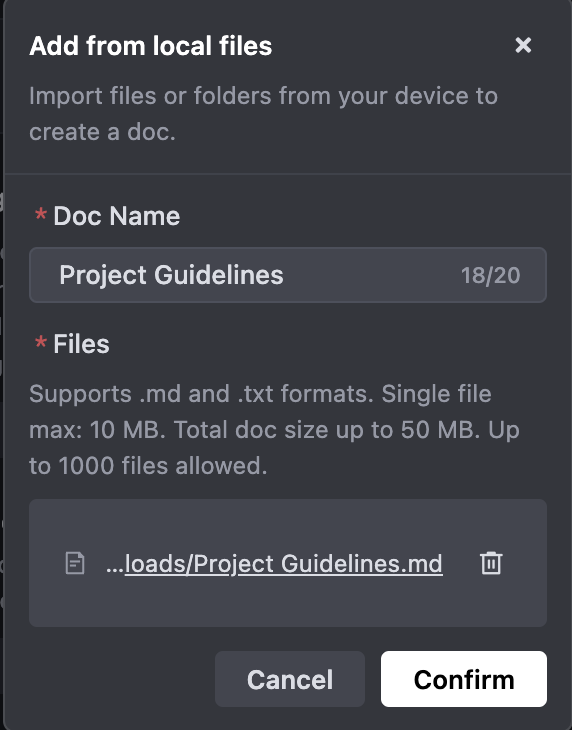The height and width of the screenshot is (730, 572).
Task: Click the Files section label
Action: click(81, 344)
